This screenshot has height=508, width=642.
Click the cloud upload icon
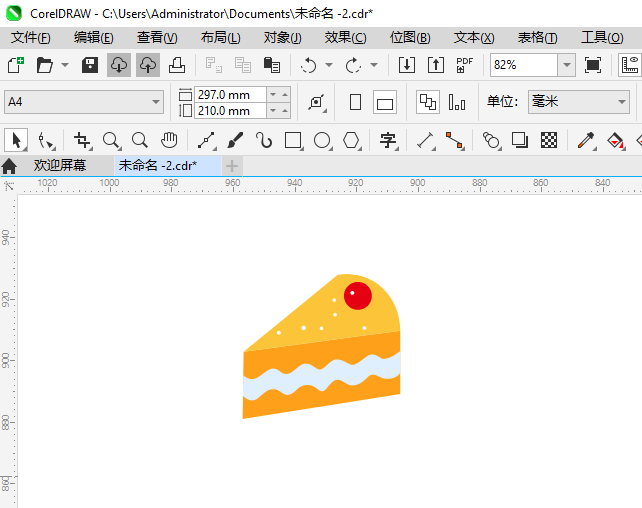148,65
